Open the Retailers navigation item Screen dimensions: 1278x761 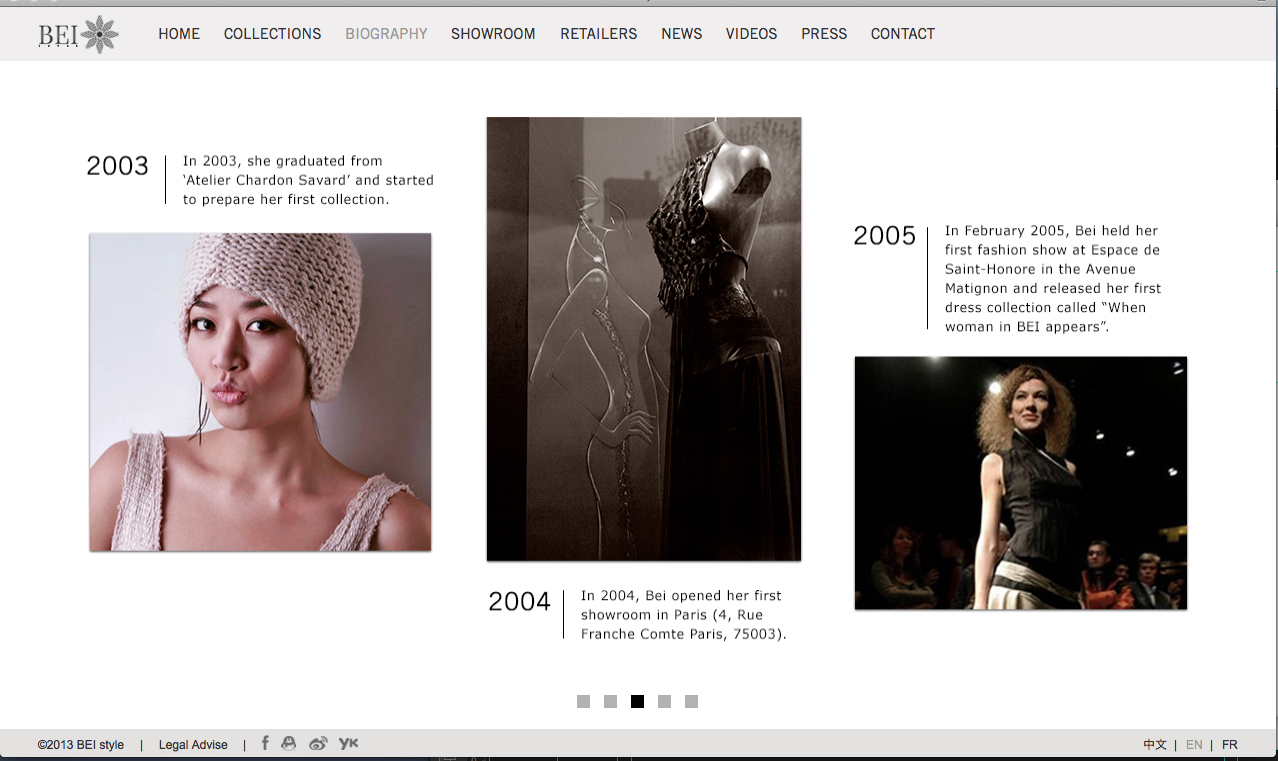pyautogui.click(x=598, y=34)
